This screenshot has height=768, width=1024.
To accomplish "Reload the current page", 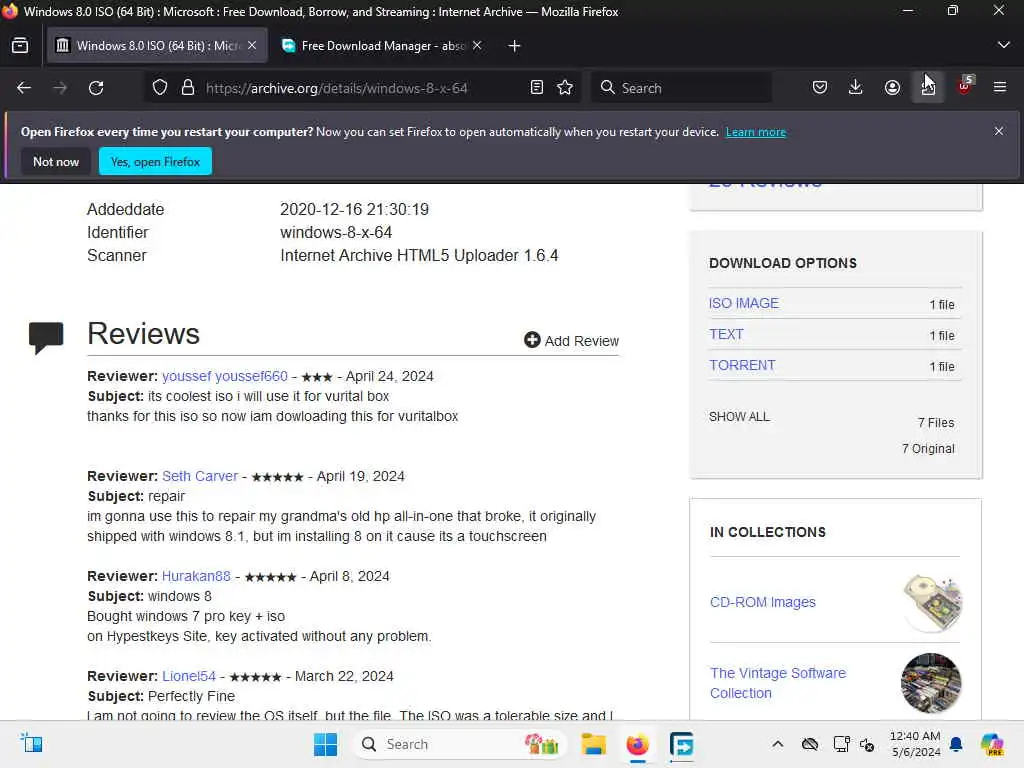I will pos(96,88).
